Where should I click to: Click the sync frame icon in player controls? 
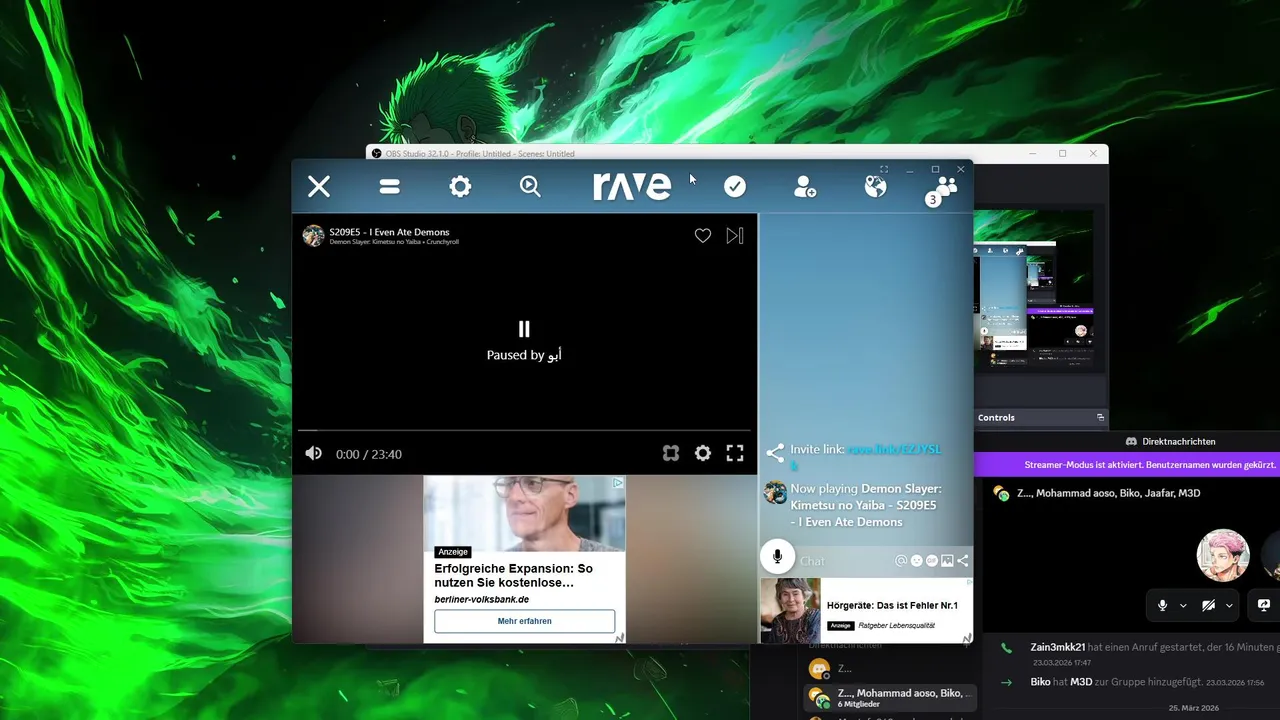coord(671,453)
